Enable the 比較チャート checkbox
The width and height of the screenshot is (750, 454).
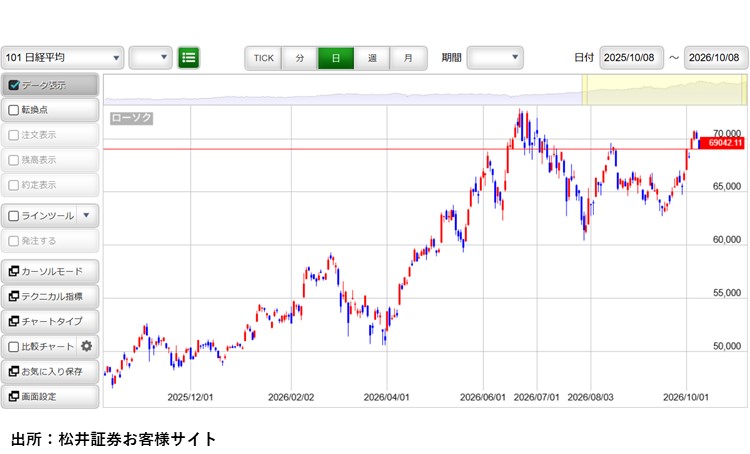[14, 346]
